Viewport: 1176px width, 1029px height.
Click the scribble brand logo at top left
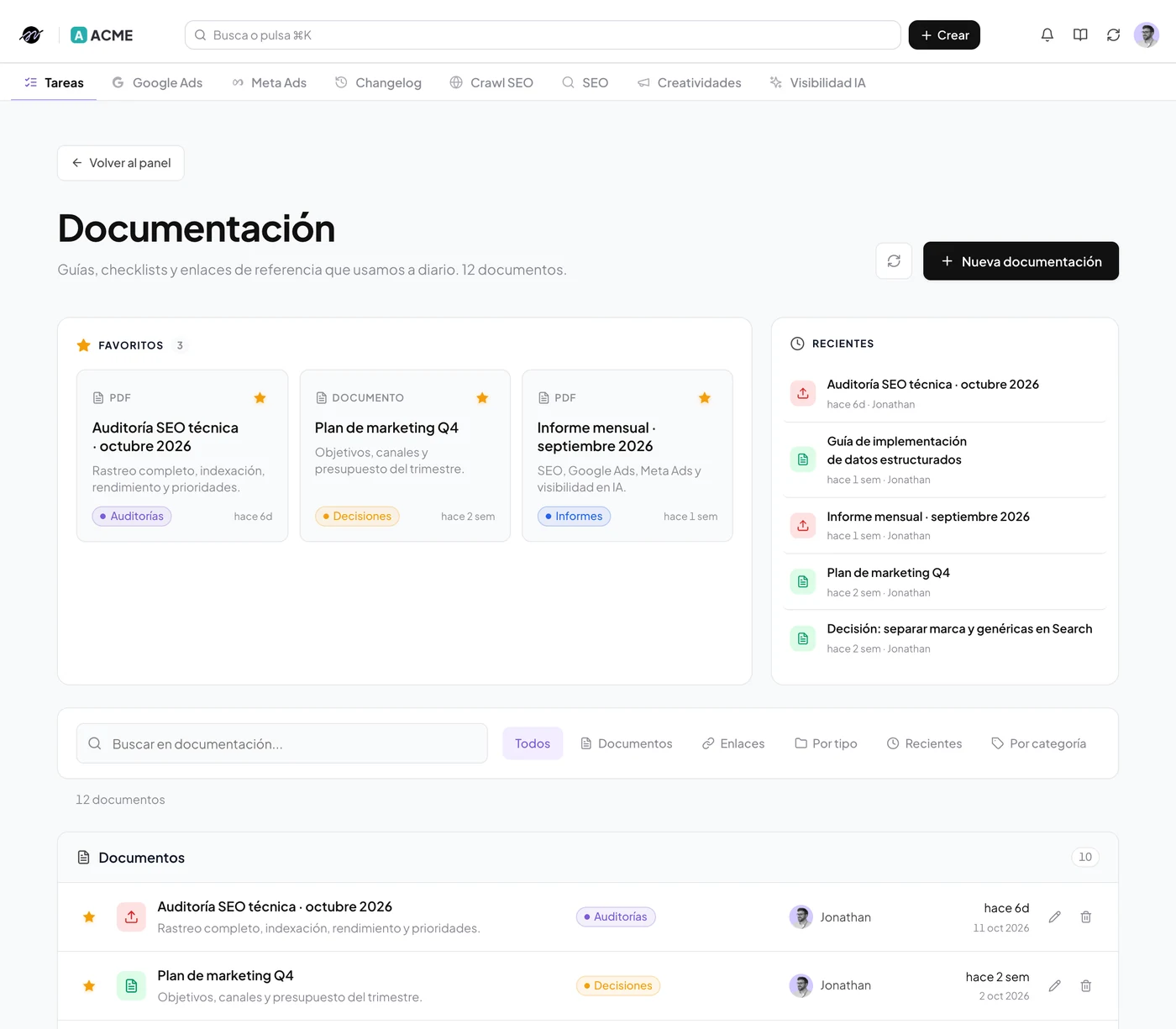point(31,35)
